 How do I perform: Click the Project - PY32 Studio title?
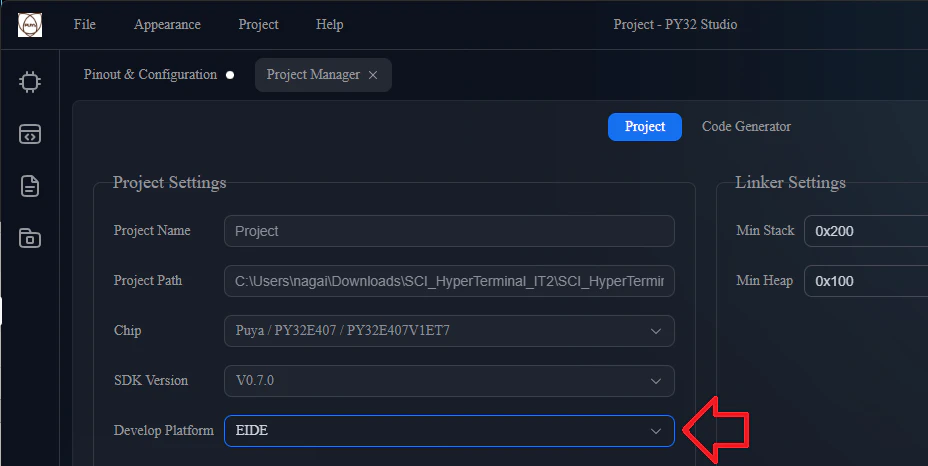click(675, 24)
